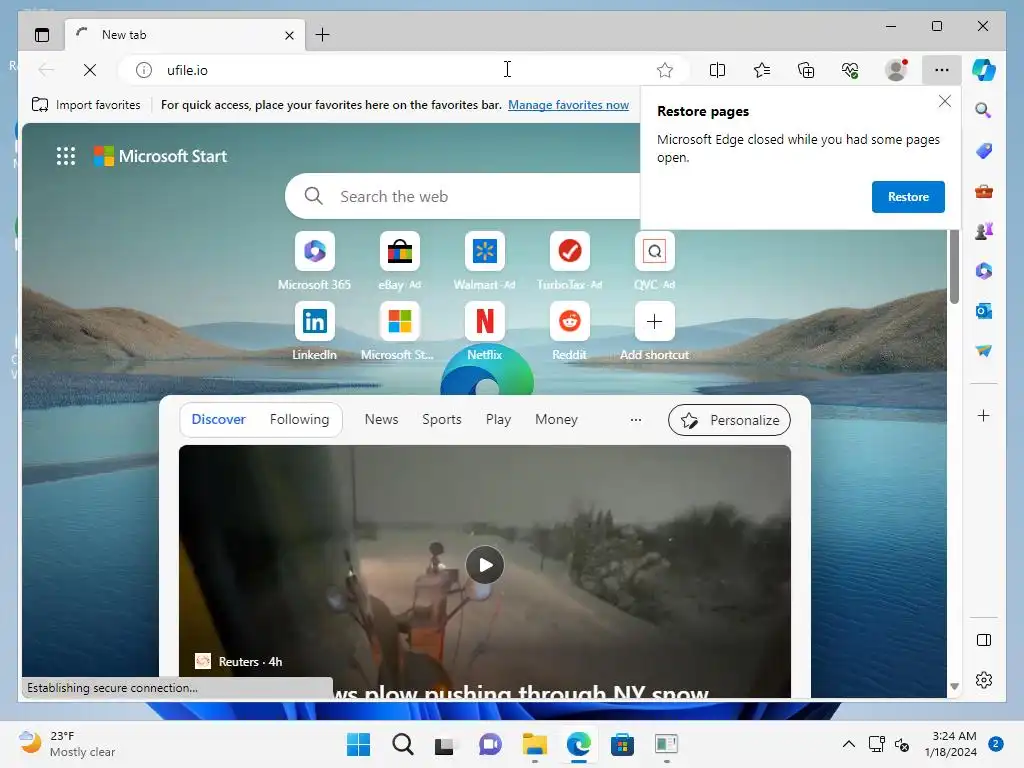Open sidebar Tools briefcase icon

(x=984, y=191)
